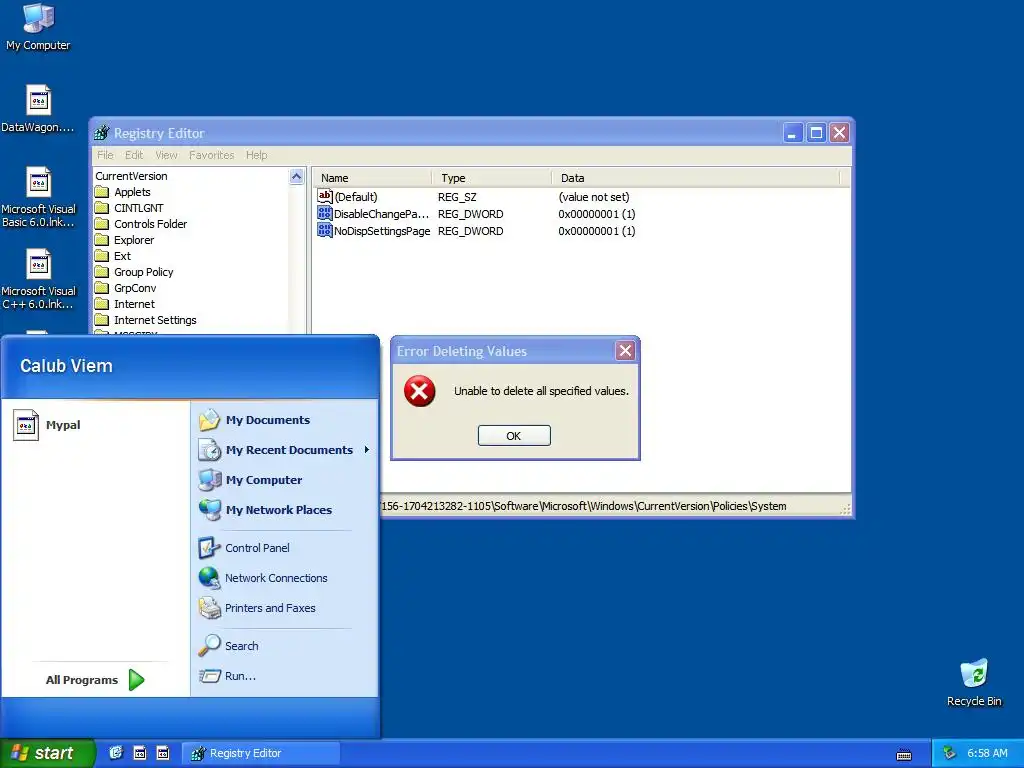Sort values by Name column header
The image size is (1024, 768).
click(x=372, y=178)
